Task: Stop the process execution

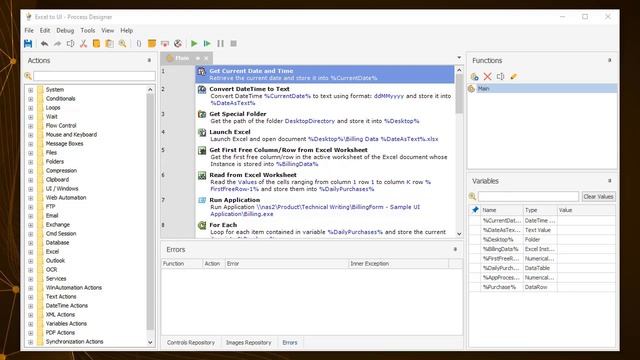Action: tap(233, 44)
